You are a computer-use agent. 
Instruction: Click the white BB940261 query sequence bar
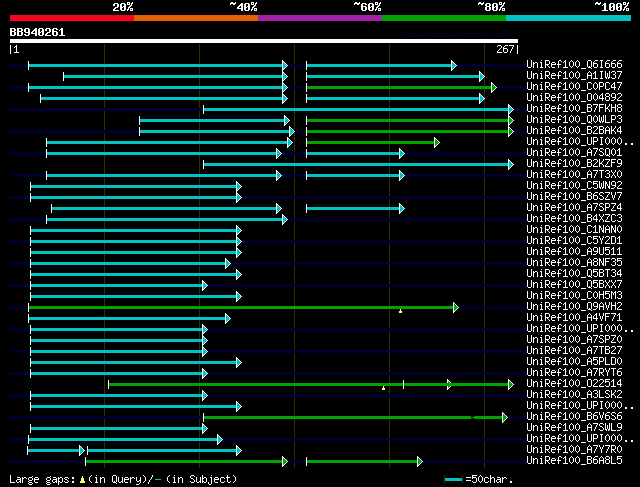tap(264, 41)
